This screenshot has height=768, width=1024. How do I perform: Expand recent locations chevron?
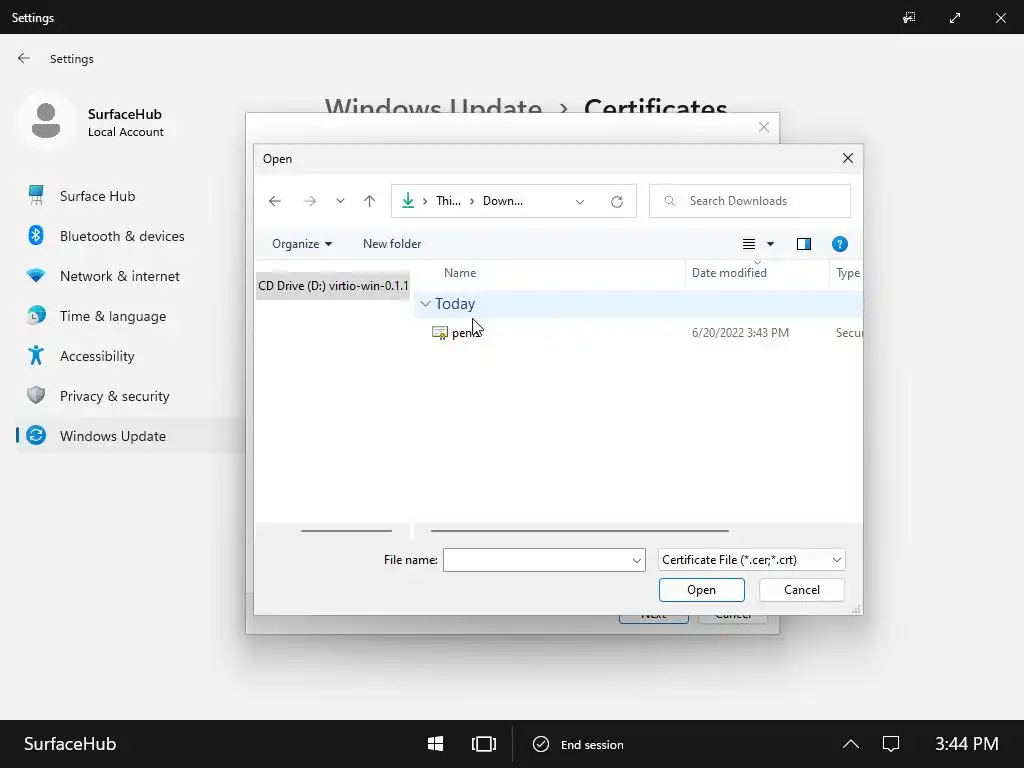(340, 201)
